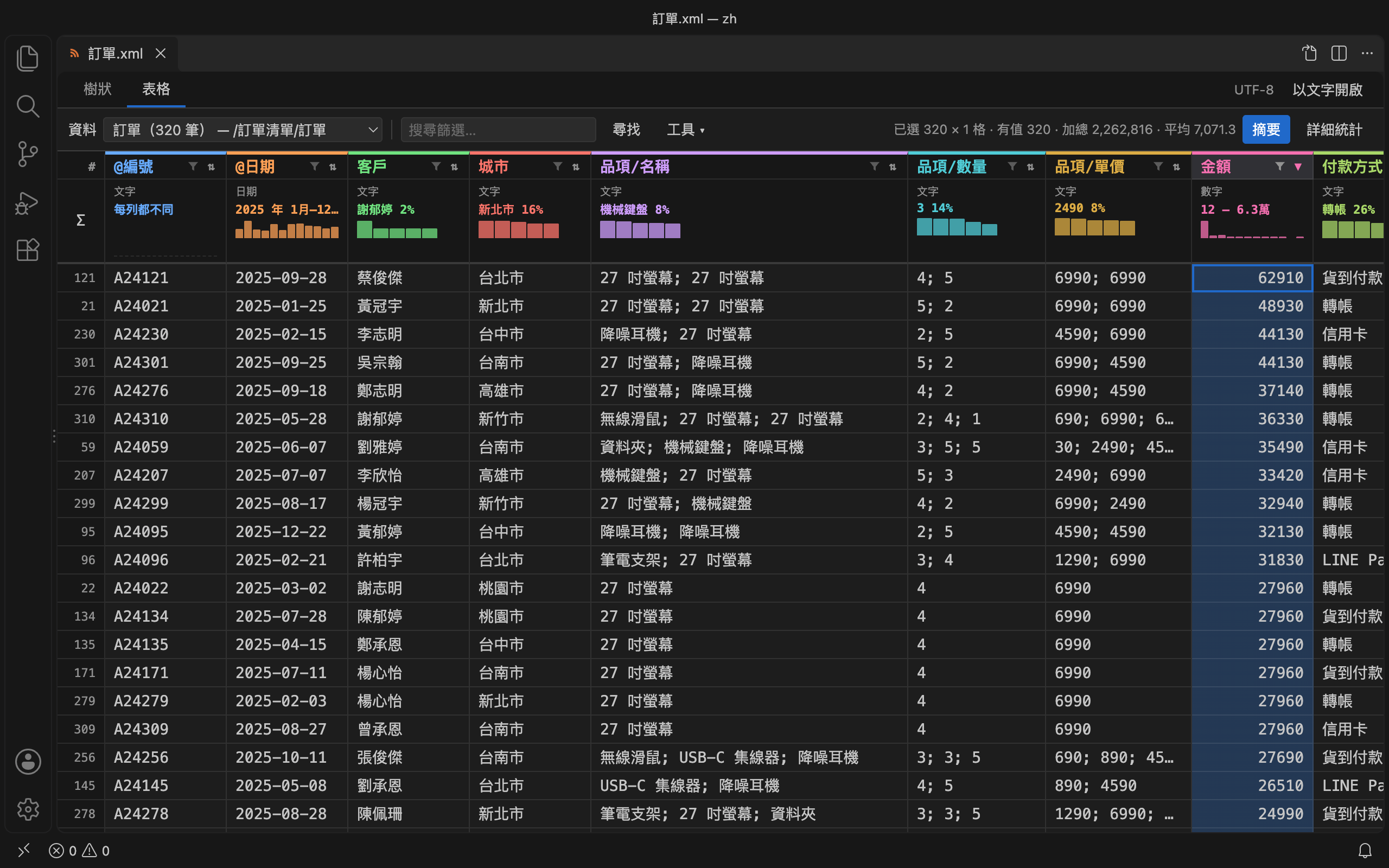This screenshot has height=868, width=1389.
Task: Switch to the 樹狀 tab
Action: pos(98,89)
